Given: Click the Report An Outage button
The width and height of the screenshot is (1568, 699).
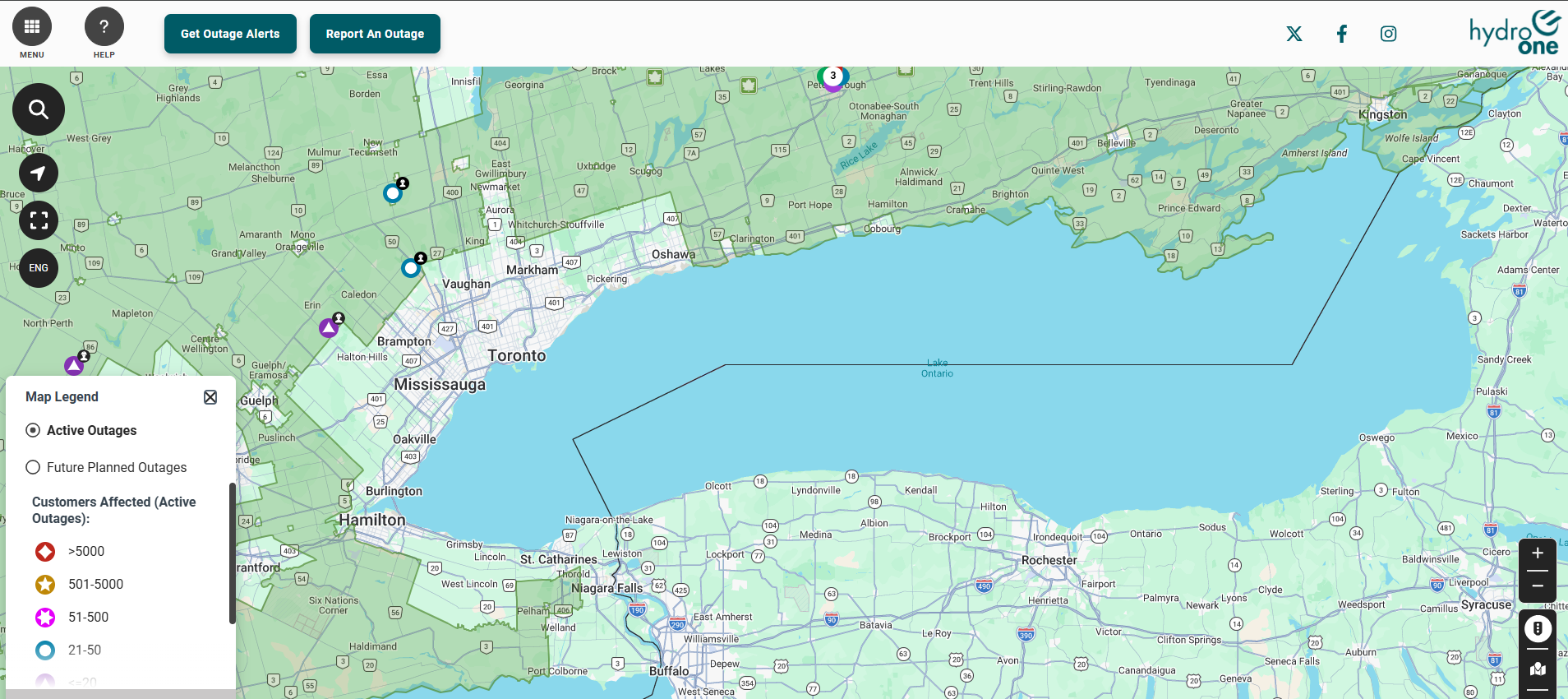Looking at the screenshot, I should point(375,34).
